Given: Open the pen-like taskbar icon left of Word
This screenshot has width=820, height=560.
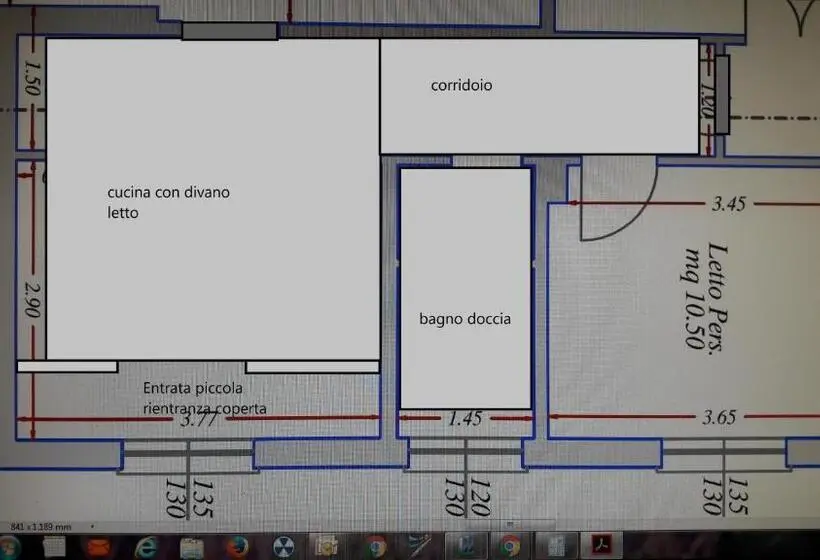Looking at the screenshot, I should 418,547.
